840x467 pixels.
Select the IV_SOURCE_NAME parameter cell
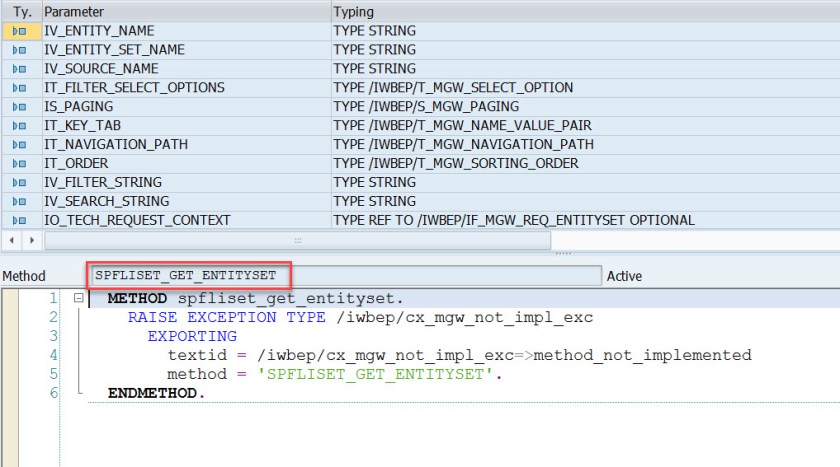coord(186,69)
